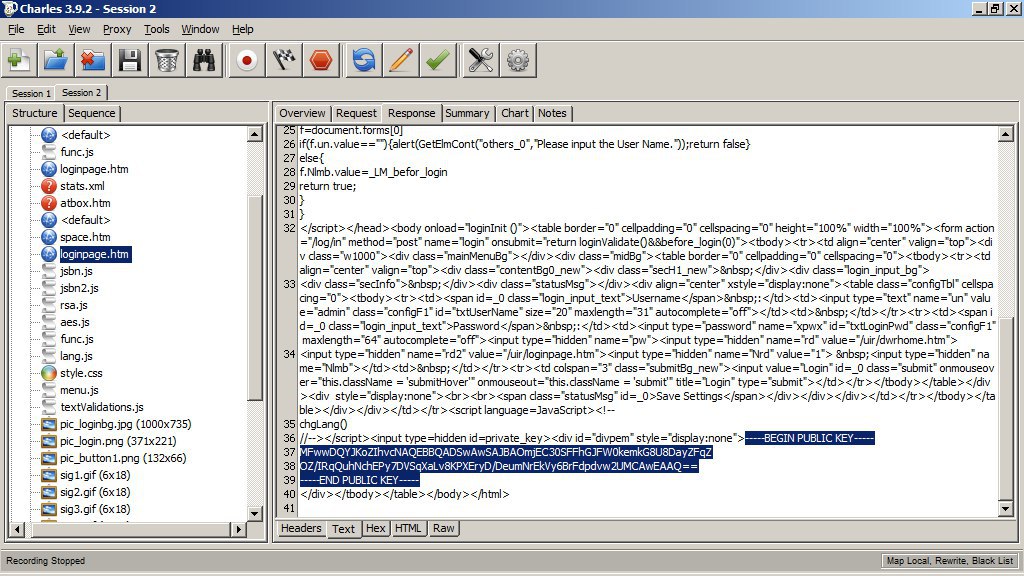Image resolution: width=1024 pixels, height=576 pixels.
Task: Open the Window menu
Action: point(200,29)
